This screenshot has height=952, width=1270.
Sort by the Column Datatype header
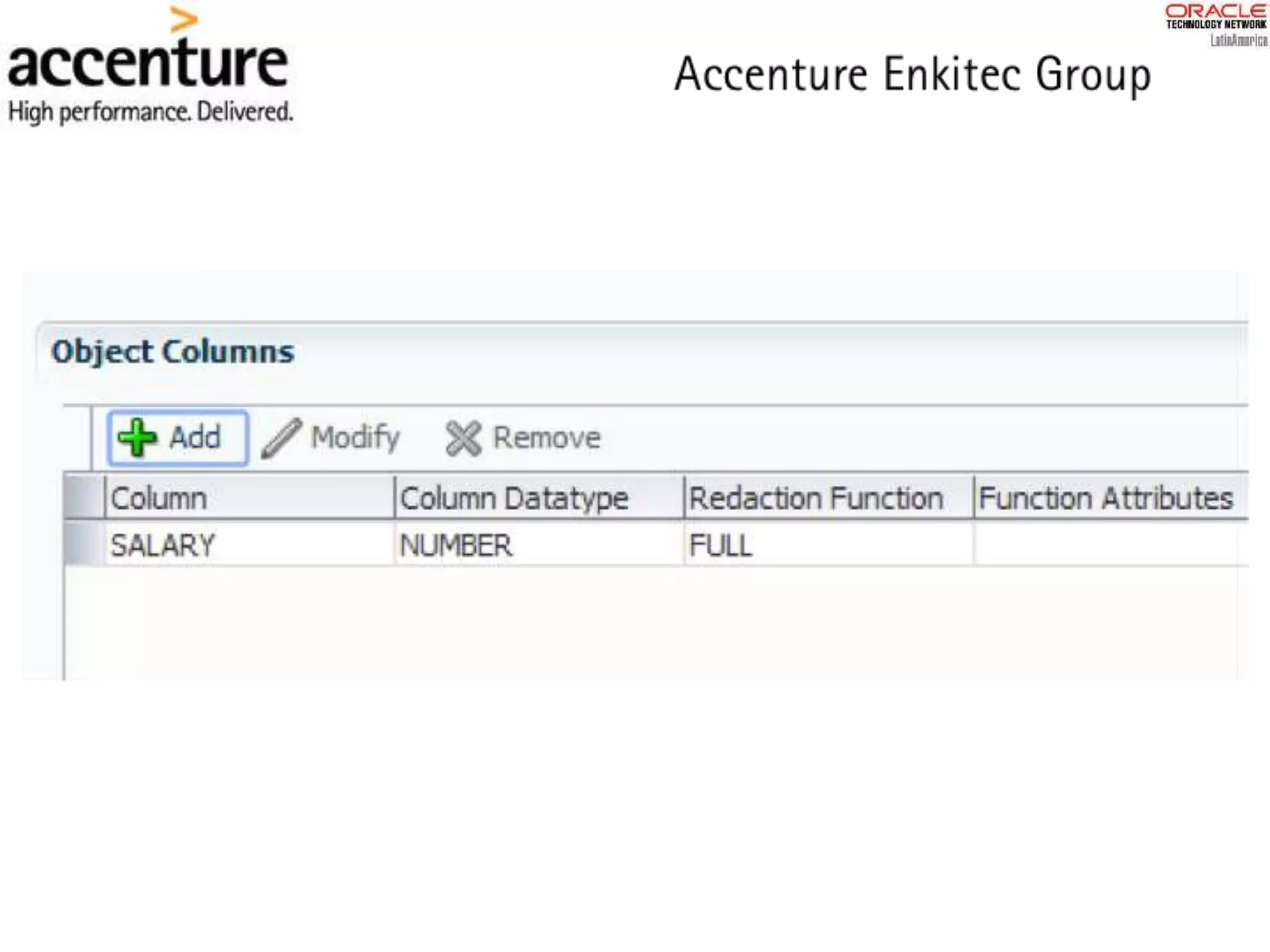(x=537, y=498)
